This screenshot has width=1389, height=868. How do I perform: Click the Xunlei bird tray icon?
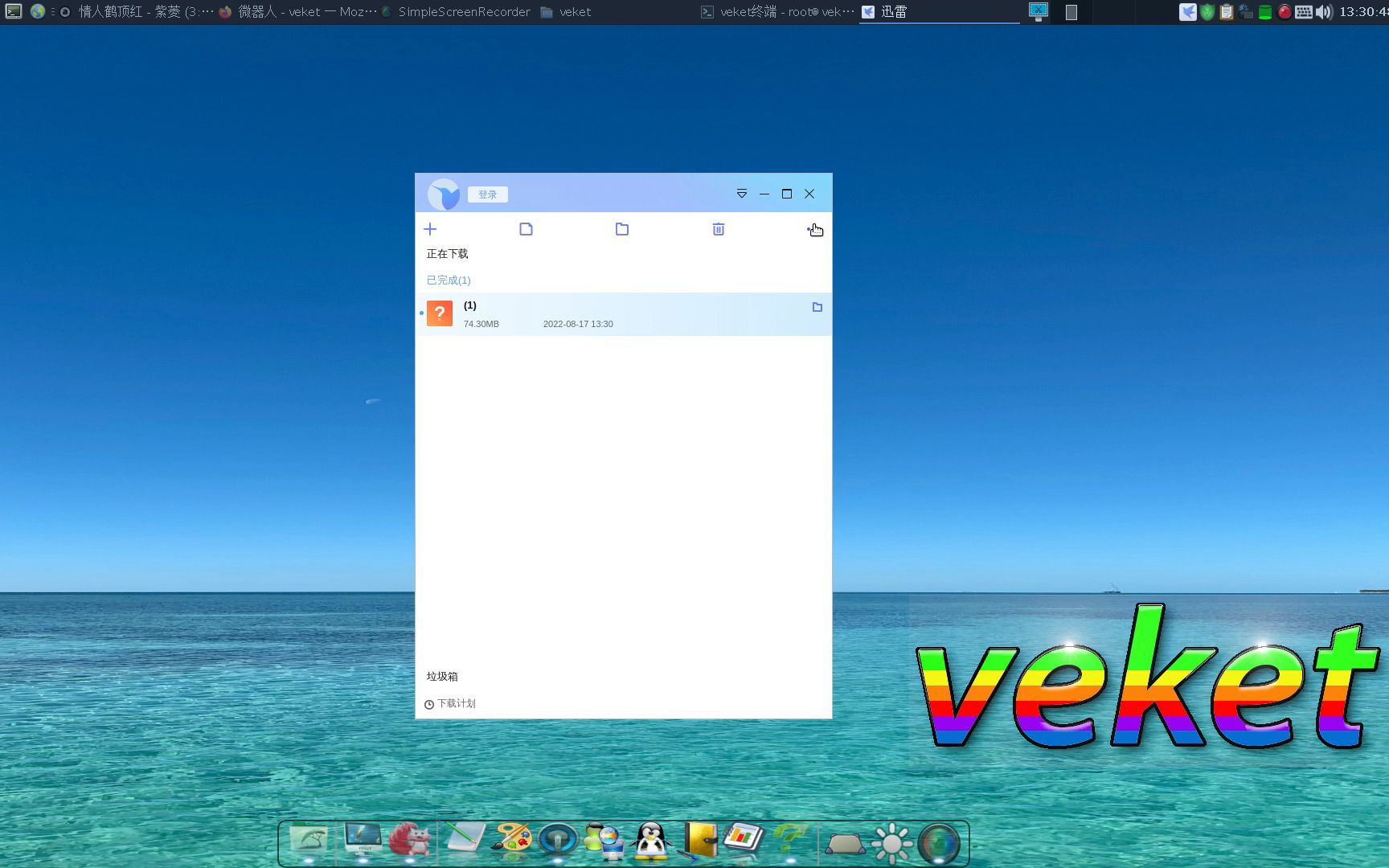1187,12
